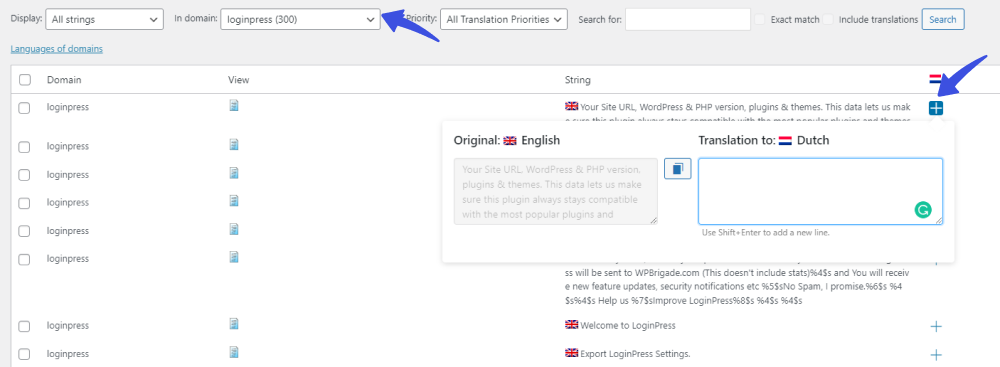Tick the 'Include translations' checkbox
This screenshot has width=1000, height=367.
[828, 20]
